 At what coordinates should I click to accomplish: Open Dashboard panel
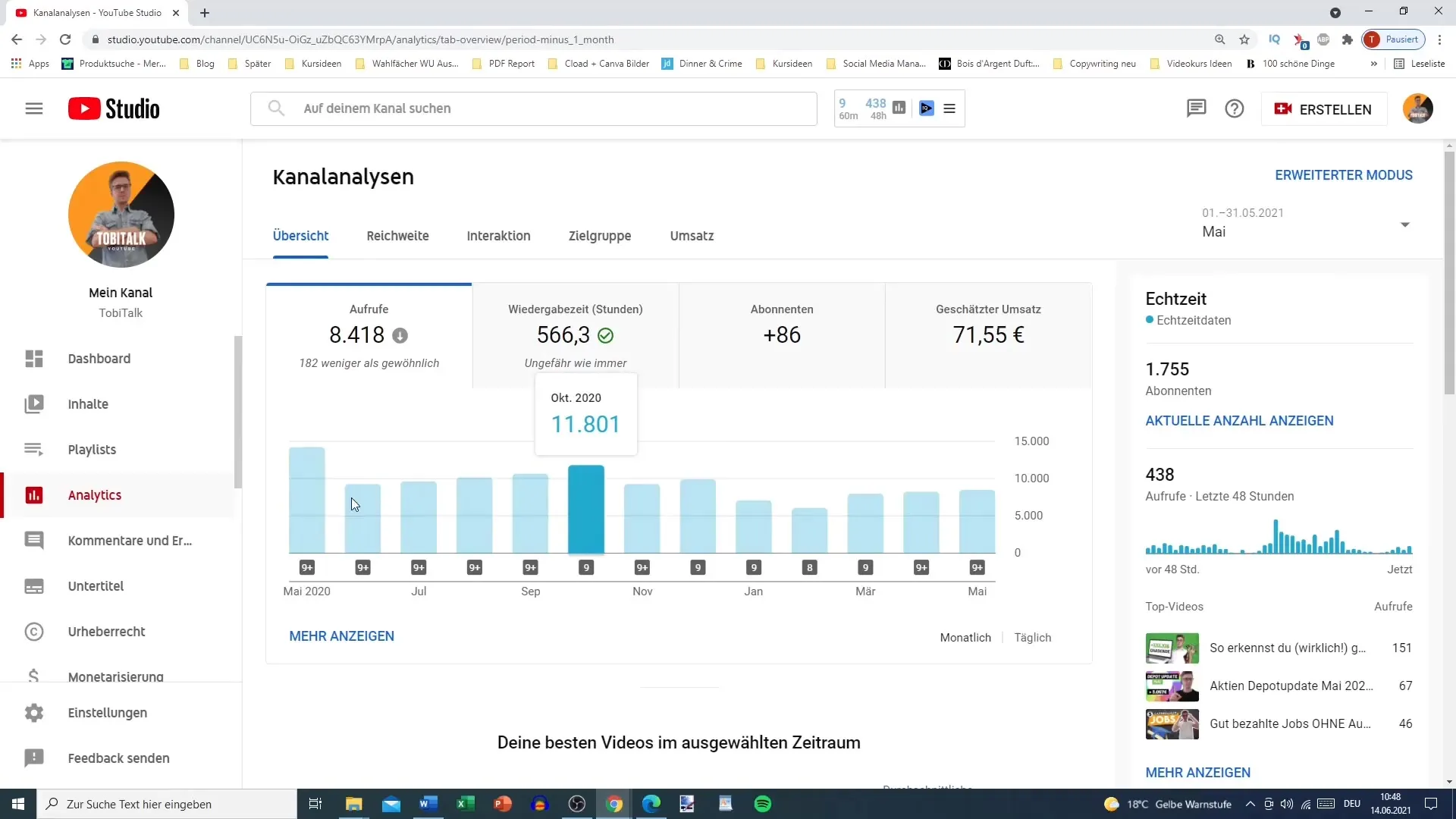[99, 358]
